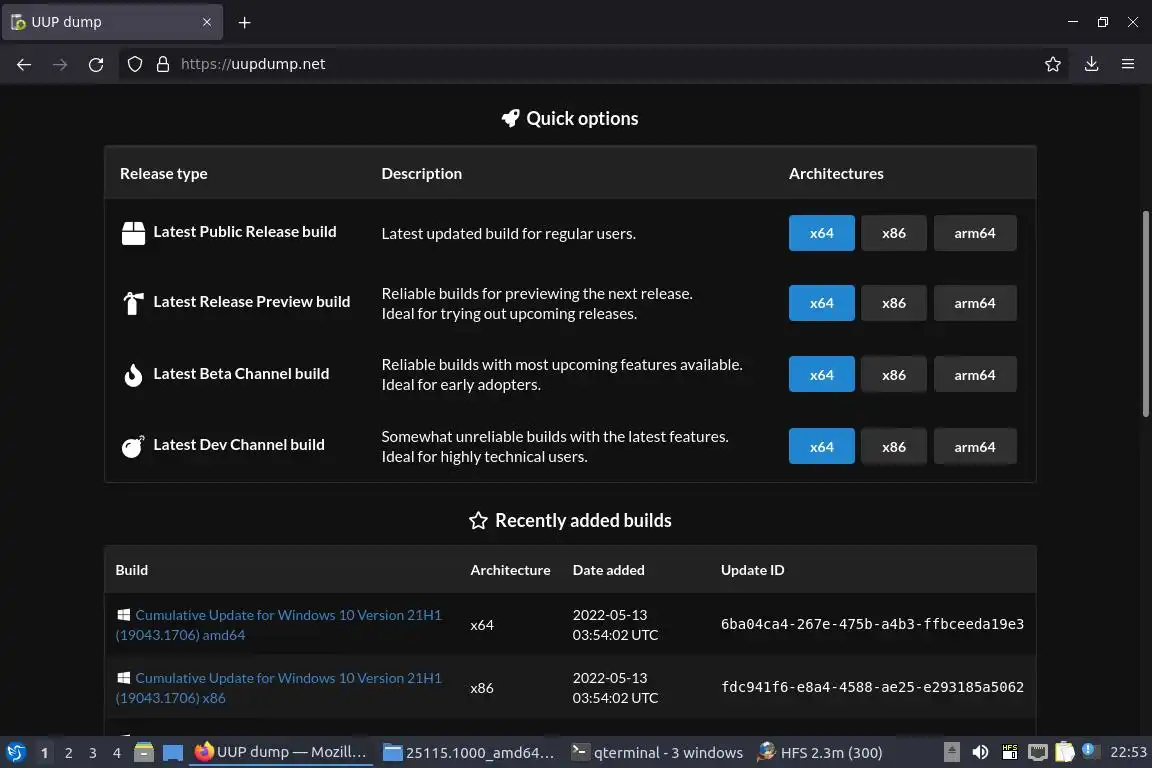
Task: Click the HFS tray icon
Action: (1009, 752)
